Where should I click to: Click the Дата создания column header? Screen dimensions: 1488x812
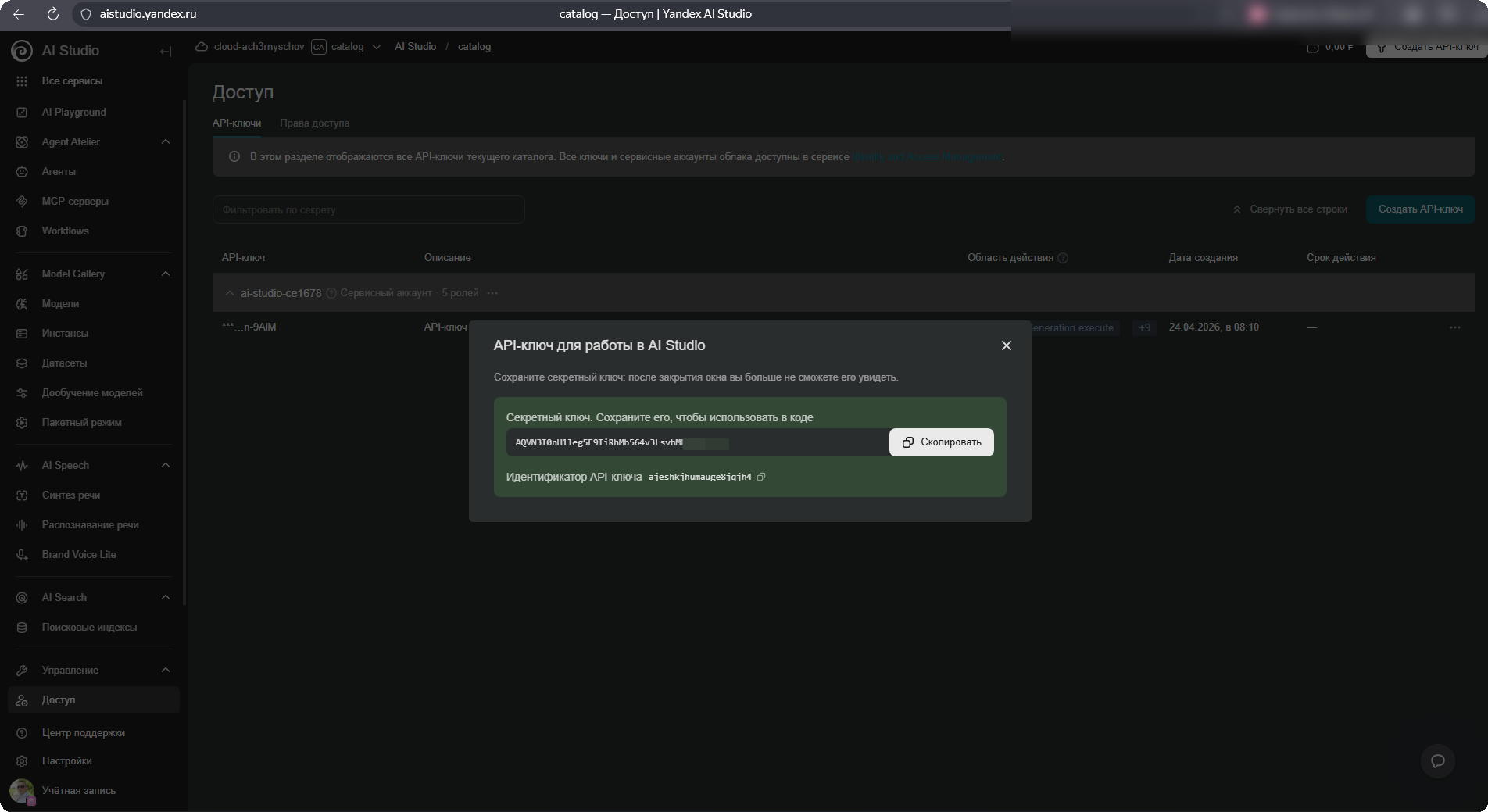click(1203, 258)
